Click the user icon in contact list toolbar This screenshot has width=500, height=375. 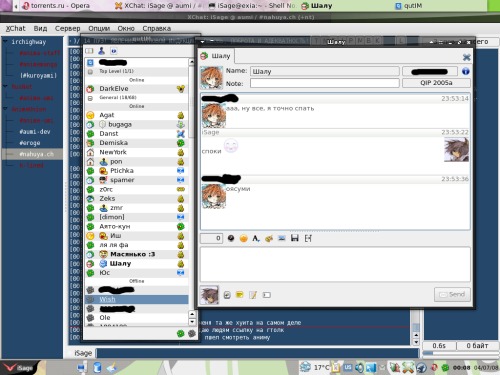(102, 51)
